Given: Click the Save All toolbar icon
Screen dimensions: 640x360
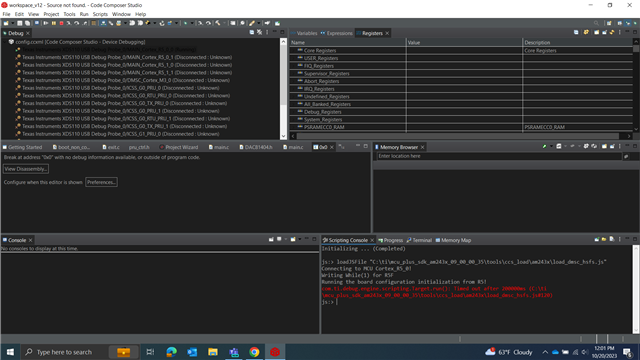Looking at the screenshot, I should pos(27,23).
